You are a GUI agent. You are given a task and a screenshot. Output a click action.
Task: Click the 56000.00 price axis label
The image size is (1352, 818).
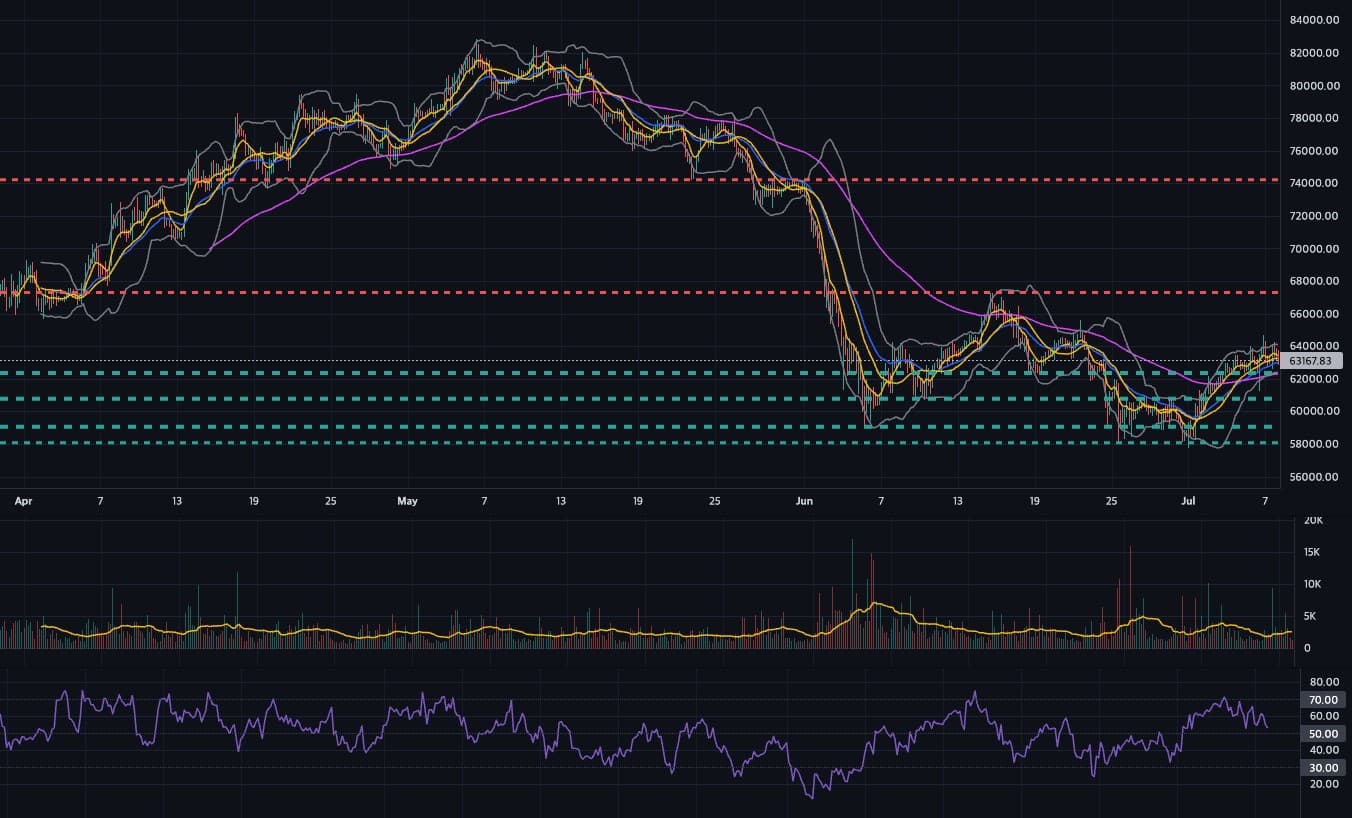pyautogui.click(x=1315, y=477)
